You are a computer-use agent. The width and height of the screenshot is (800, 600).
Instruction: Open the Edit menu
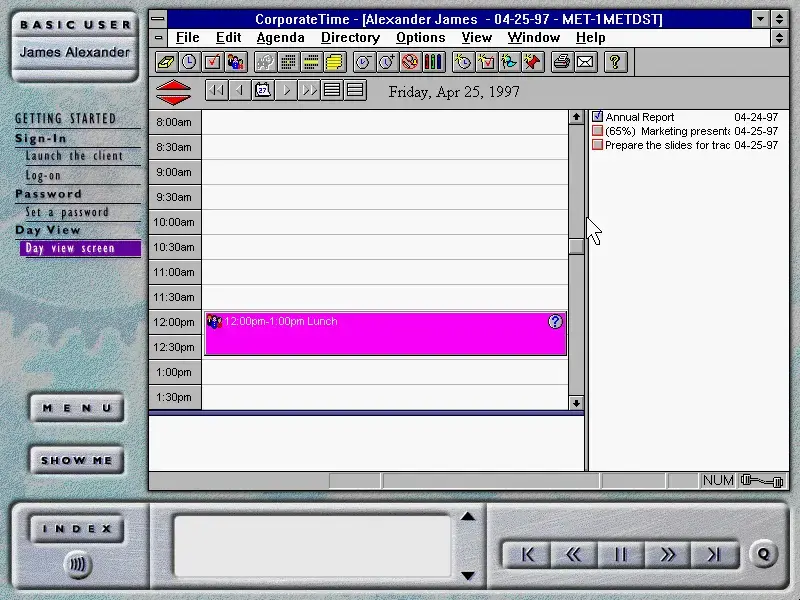228,38
